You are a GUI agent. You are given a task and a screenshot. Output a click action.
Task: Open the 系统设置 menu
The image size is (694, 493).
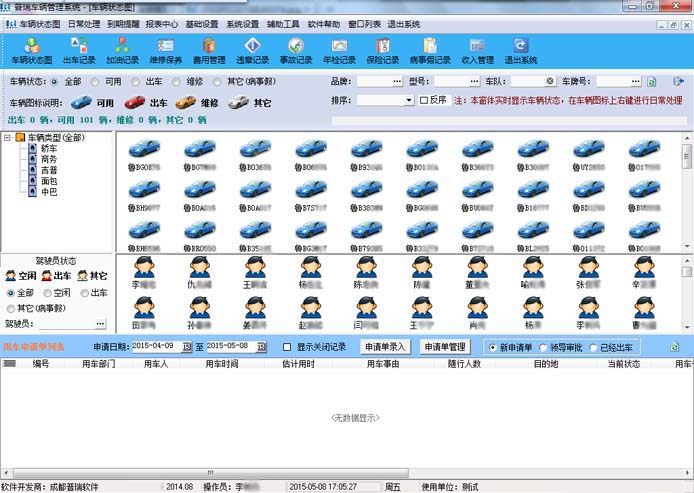pos(242,23)
